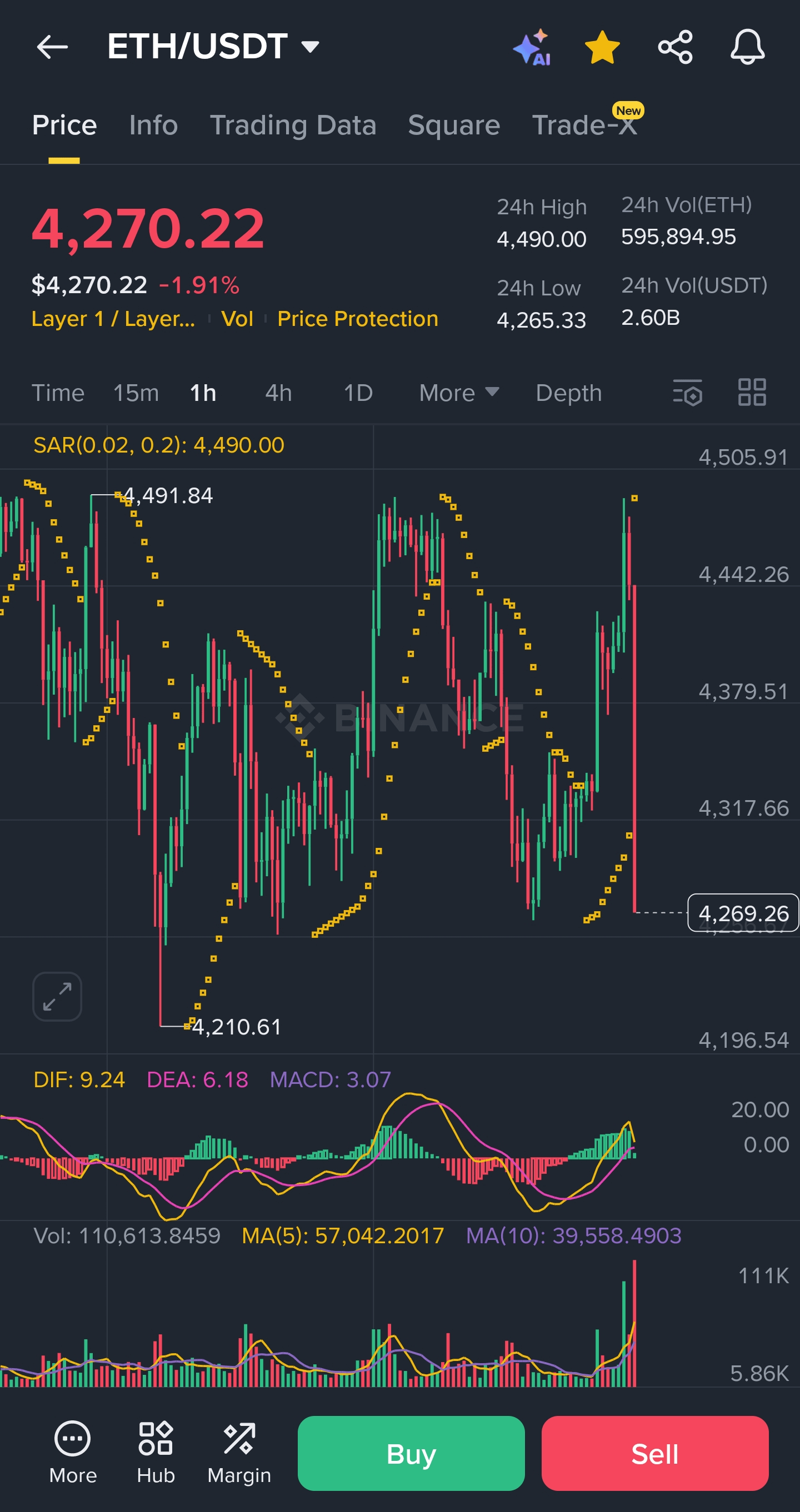This screenshot has height=1512, width=800.
Task: Tap the 24h Vol(ETH) value 595,894.95
Action: [x=678, y=237]
